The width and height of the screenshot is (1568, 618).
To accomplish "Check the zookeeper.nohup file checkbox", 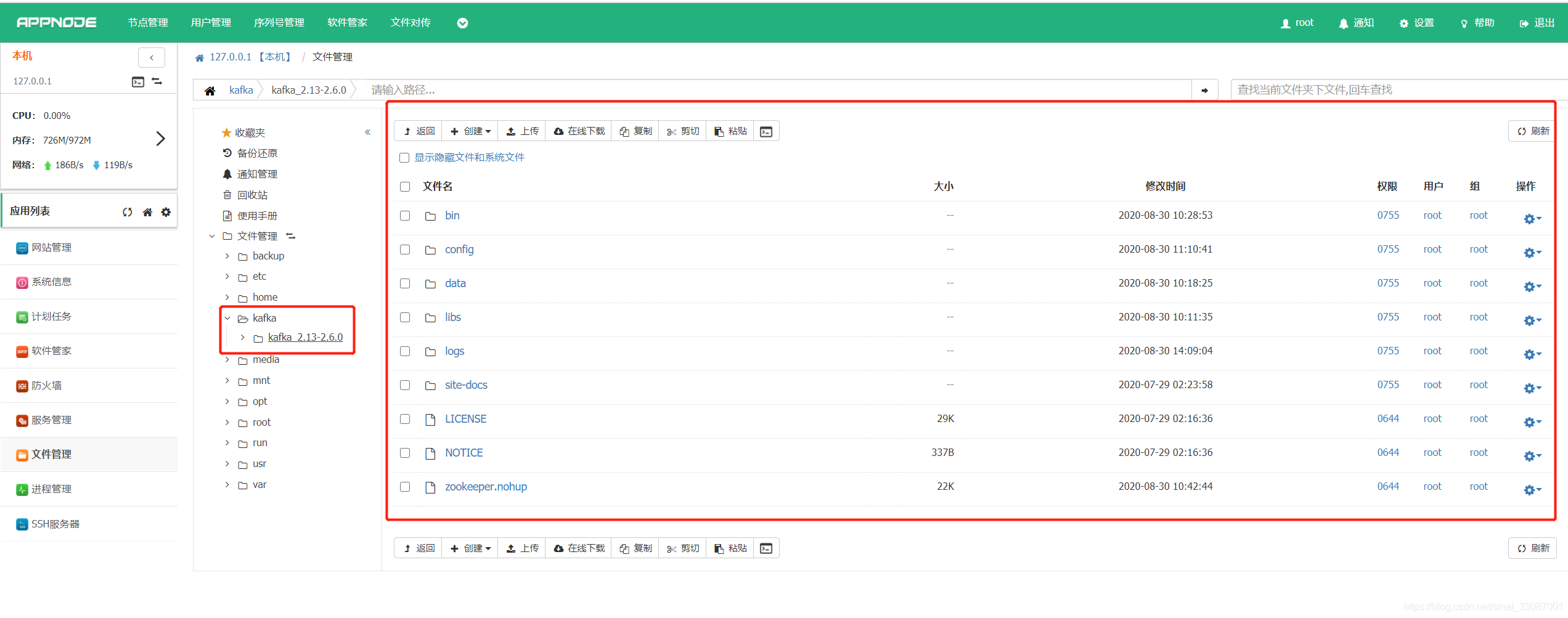I will click(x=405, y=487).
